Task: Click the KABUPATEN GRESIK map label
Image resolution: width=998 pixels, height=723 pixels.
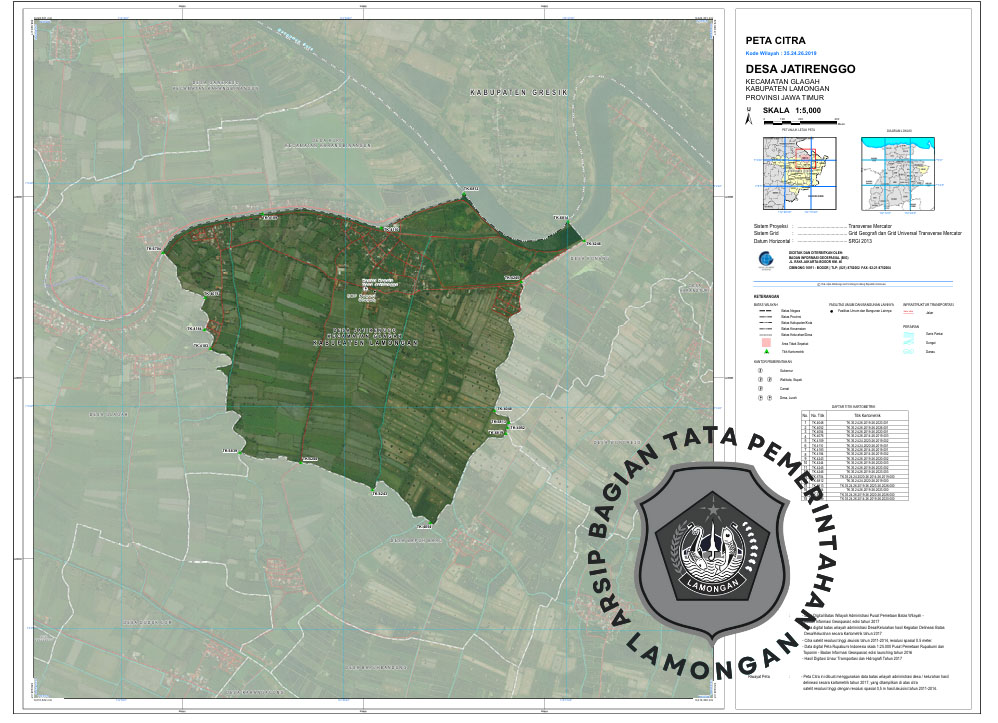Action: pos(519,92)
